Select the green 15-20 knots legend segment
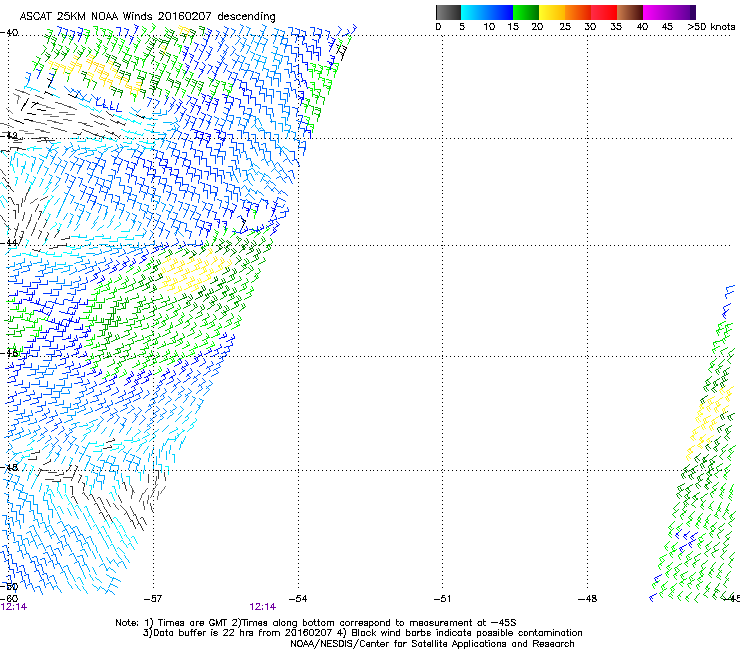 [x=526, y=12]
